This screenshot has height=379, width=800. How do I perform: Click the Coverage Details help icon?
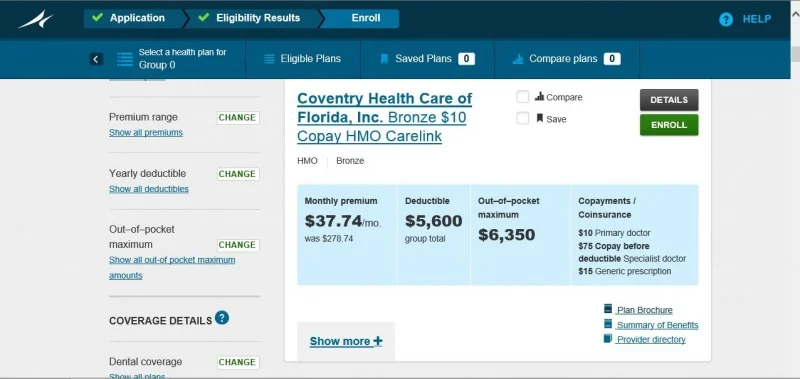pos(222,318)
